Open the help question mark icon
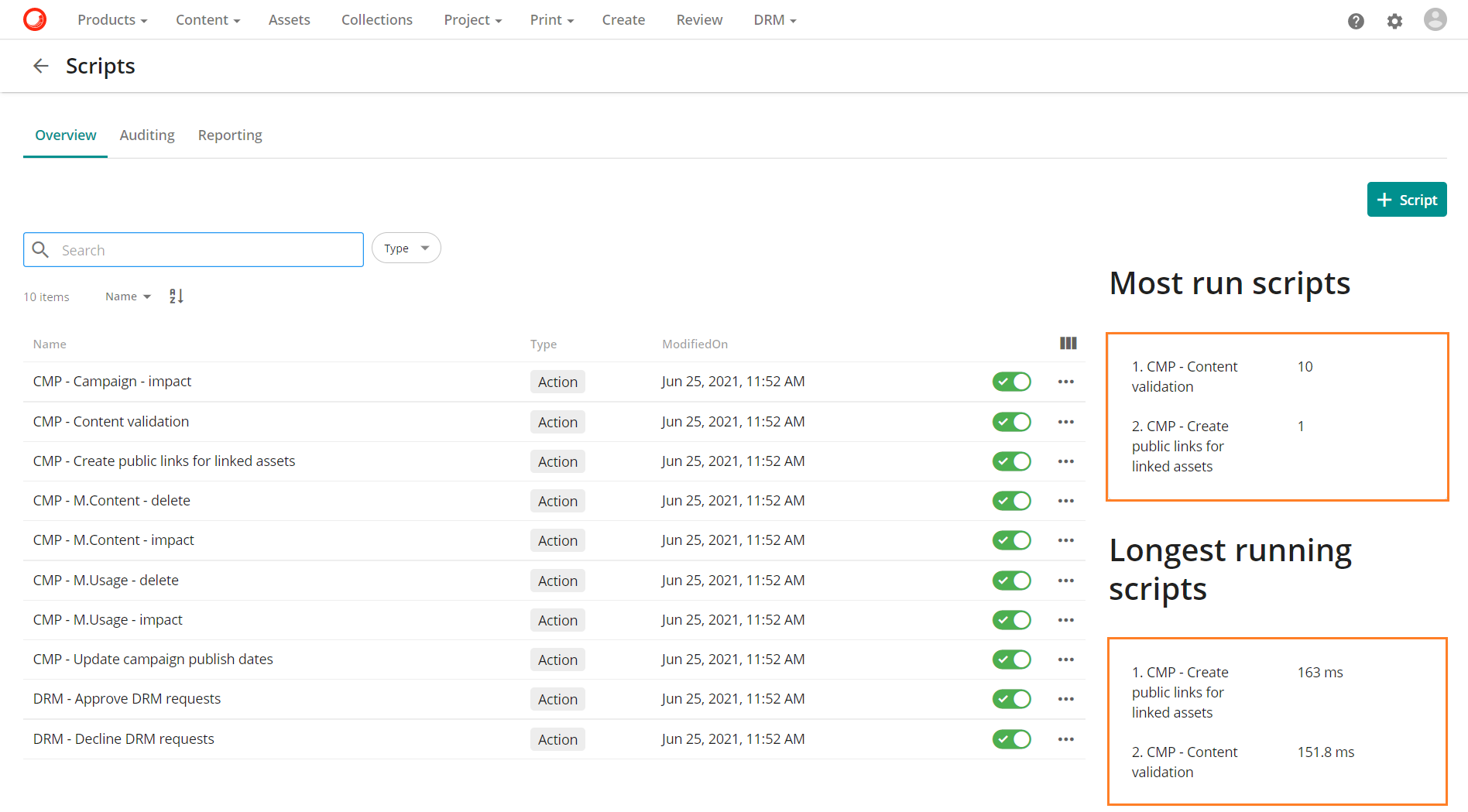1468x812 pixels. tap(1356, 21)
